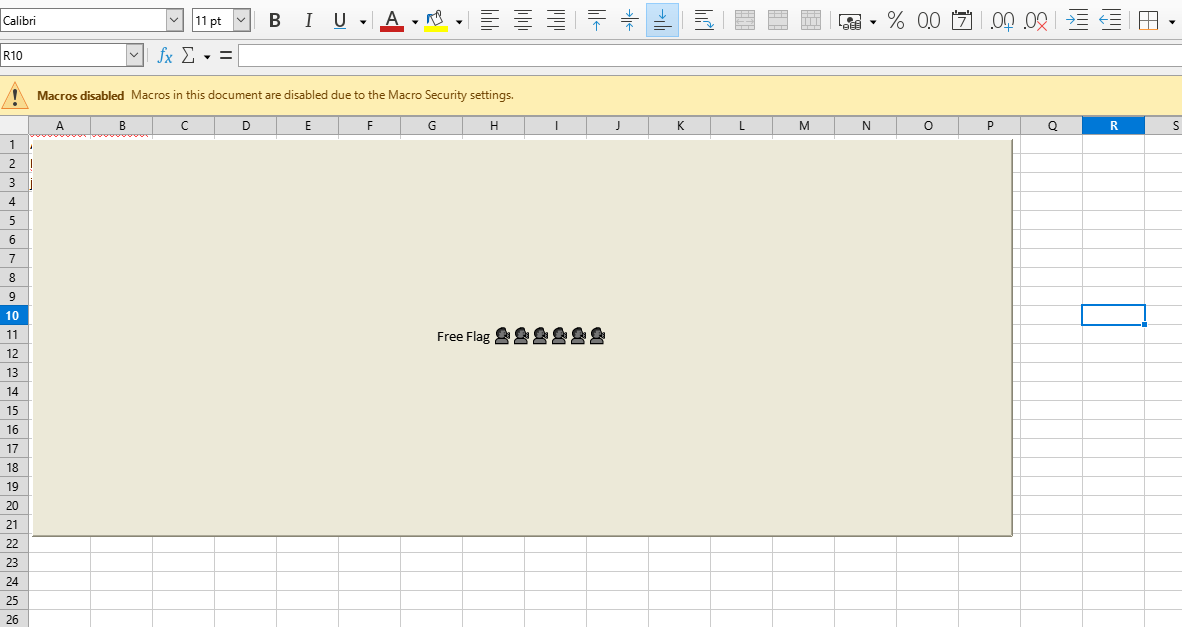This screenshot has width=1182, height=627.
Task: Toggle bold formatting
Action: (x=274, y=20)
